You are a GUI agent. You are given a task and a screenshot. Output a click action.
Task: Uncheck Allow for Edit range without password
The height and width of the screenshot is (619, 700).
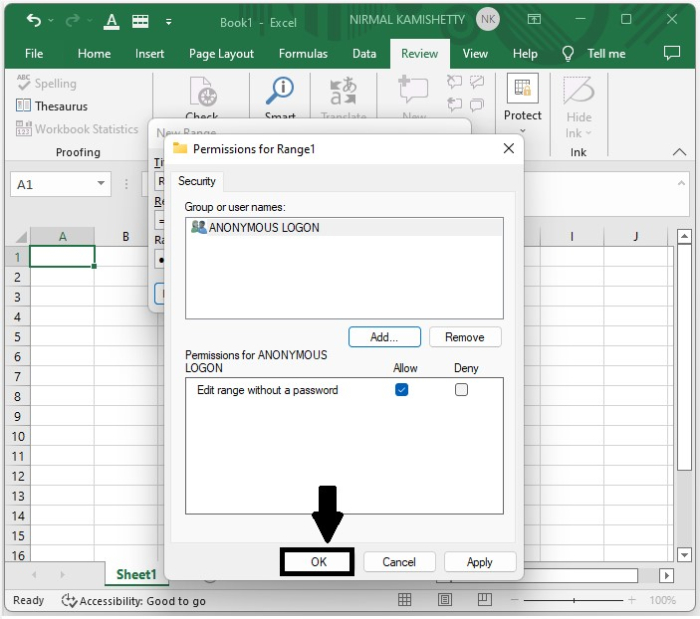pyautogui.click(x=401, y=390)
